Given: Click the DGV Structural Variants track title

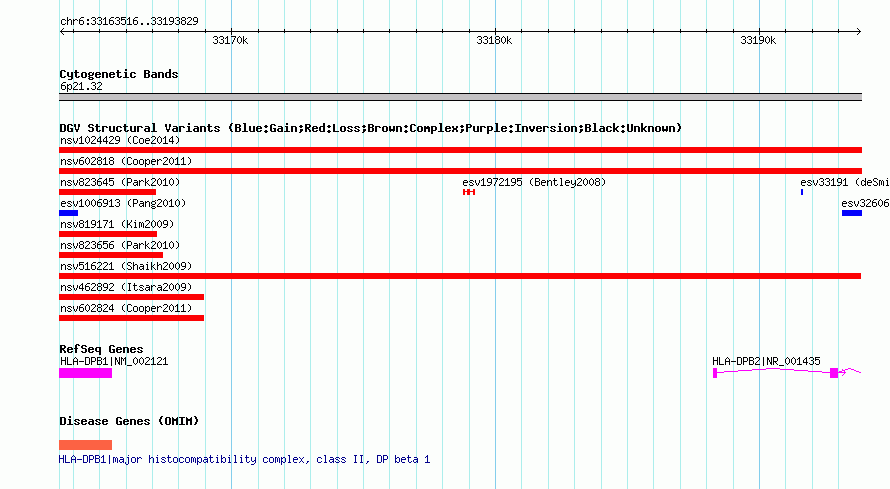Looking at the screenshot, I should [x=370, y=128].
